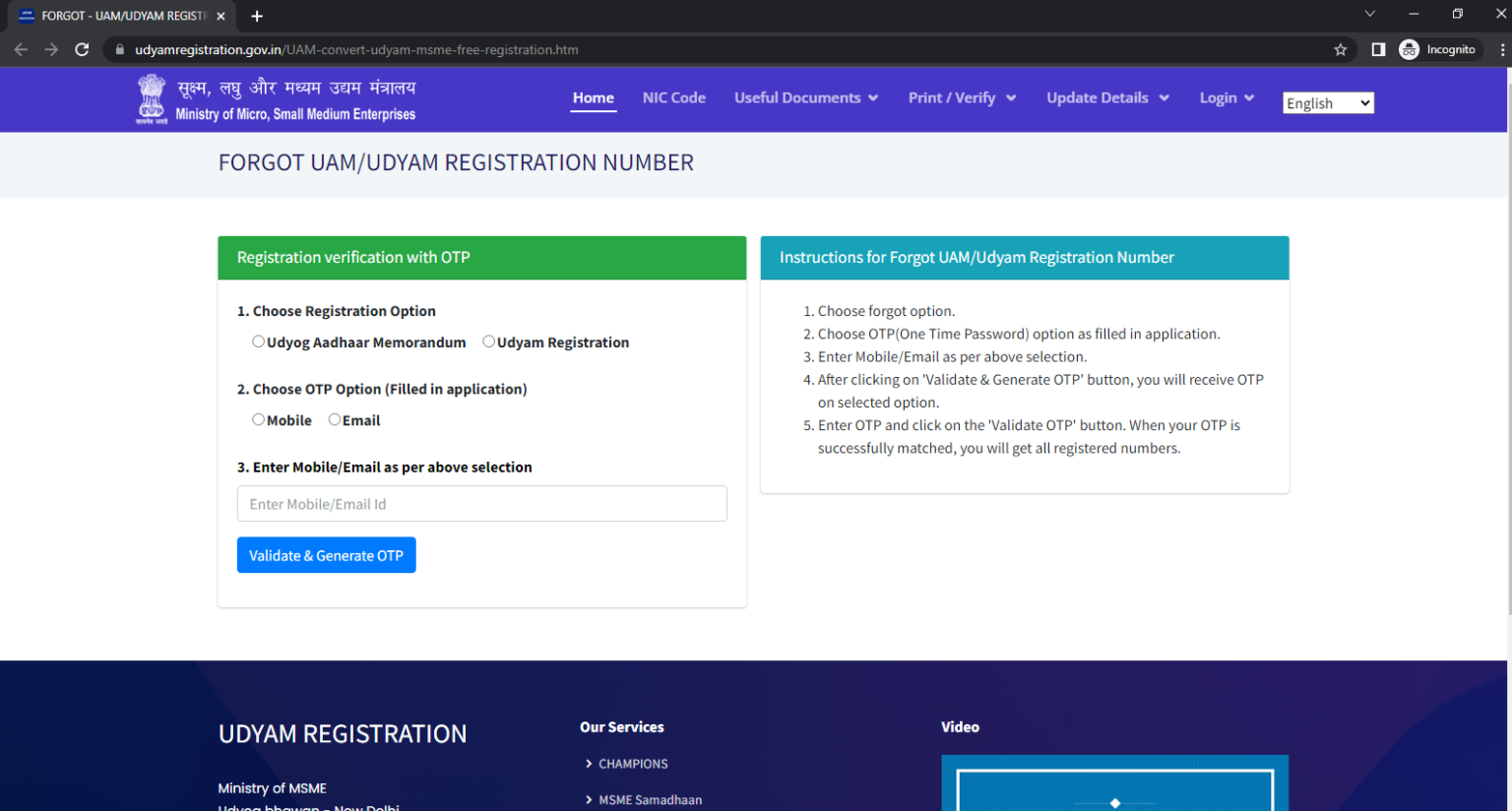
Task: Expand the Update Details menu
Action: pos(1106,97)
